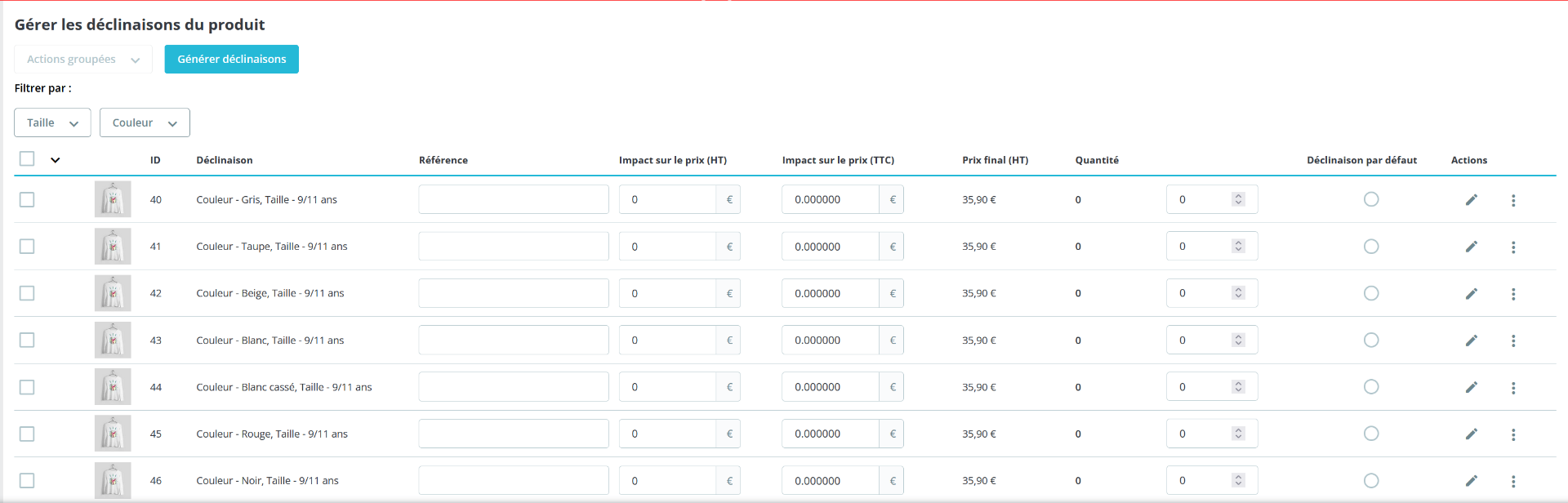Set Couleur - Taupe as default combination
This screenshot has height=503, width=1568.
(x=1371, y=247)
